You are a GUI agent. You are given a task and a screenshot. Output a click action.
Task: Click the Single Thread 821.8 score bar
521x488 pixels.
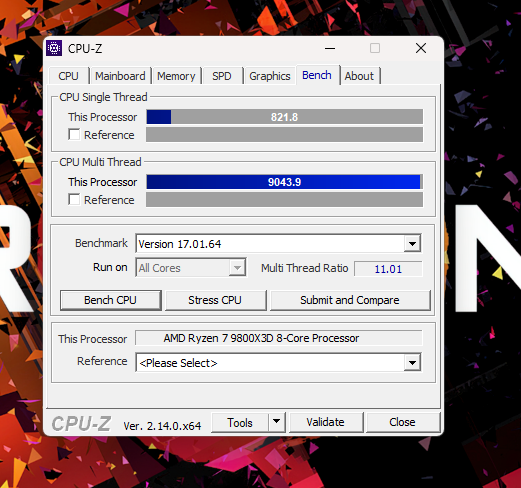point(285,117)
